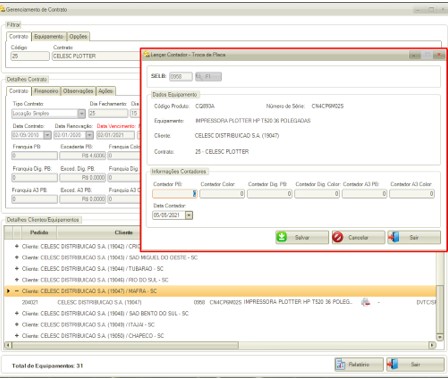Click the Dia Fechamento field
This screenshot has width=448, height=379.
(x=108, y=114)
